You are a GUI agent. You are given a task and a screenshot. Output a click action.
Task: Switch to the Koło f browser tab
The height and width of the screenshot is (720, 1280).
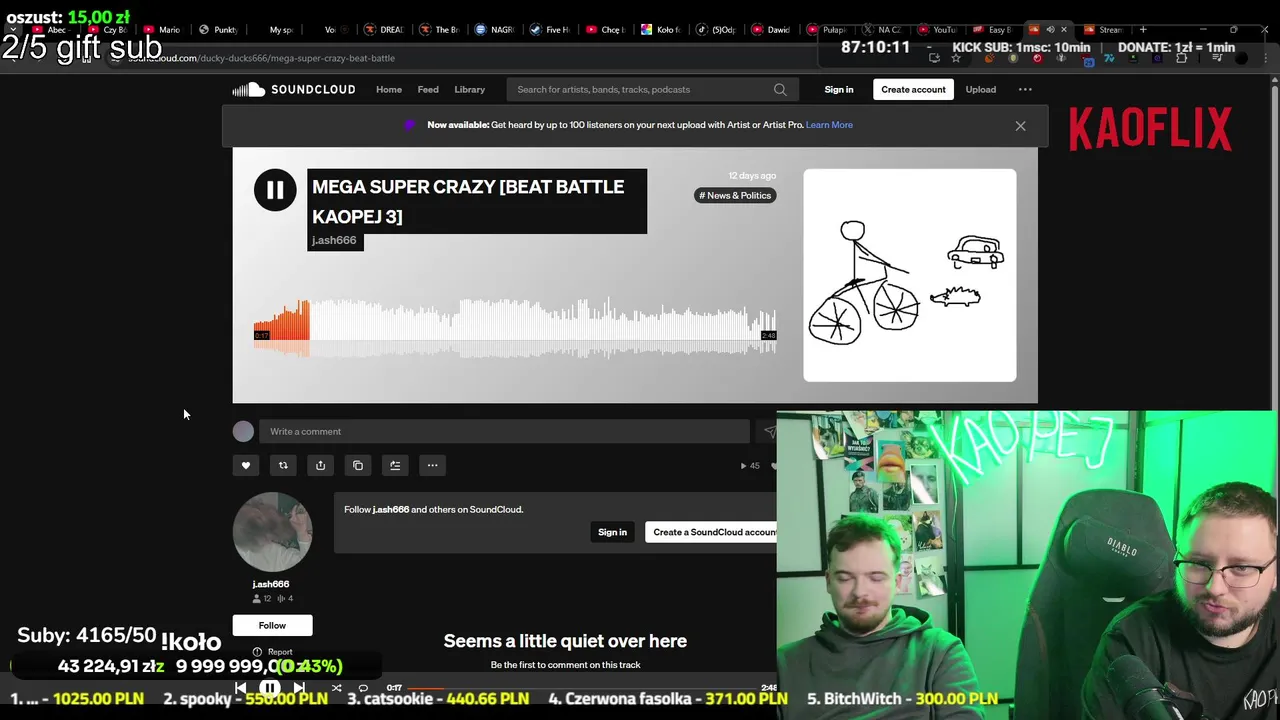(x=662, y=30)
